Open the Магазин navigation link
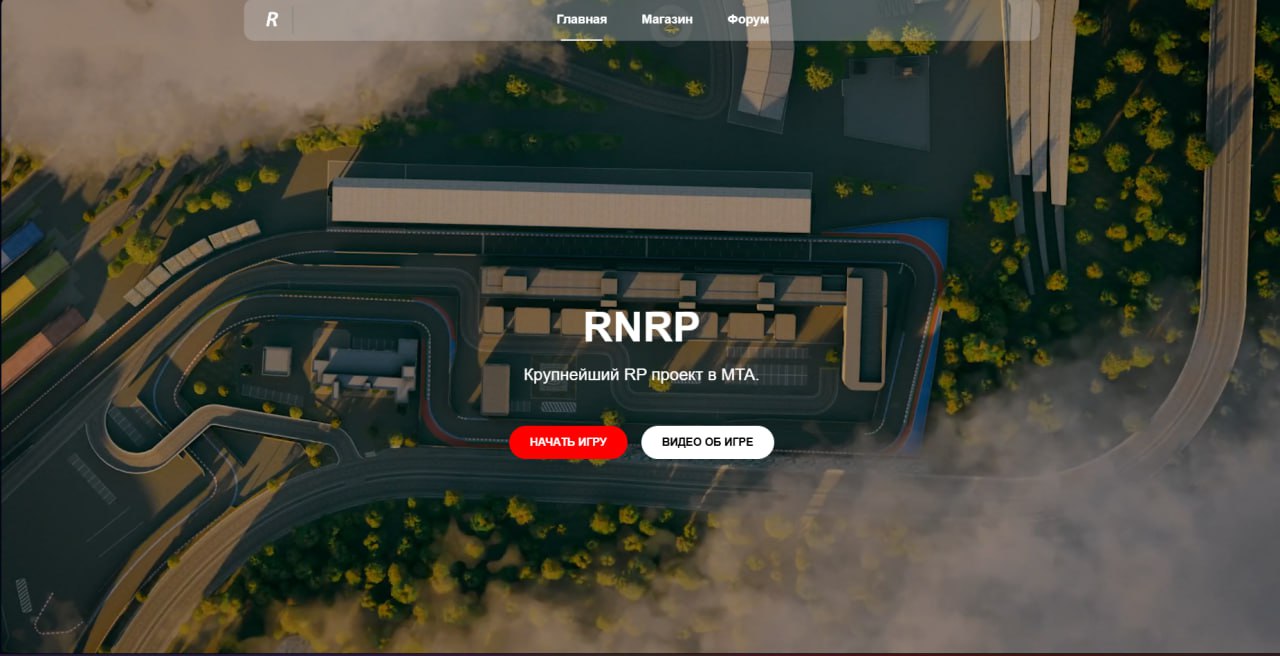Viewport: 1280px width, 656px height. pos(667,19)
